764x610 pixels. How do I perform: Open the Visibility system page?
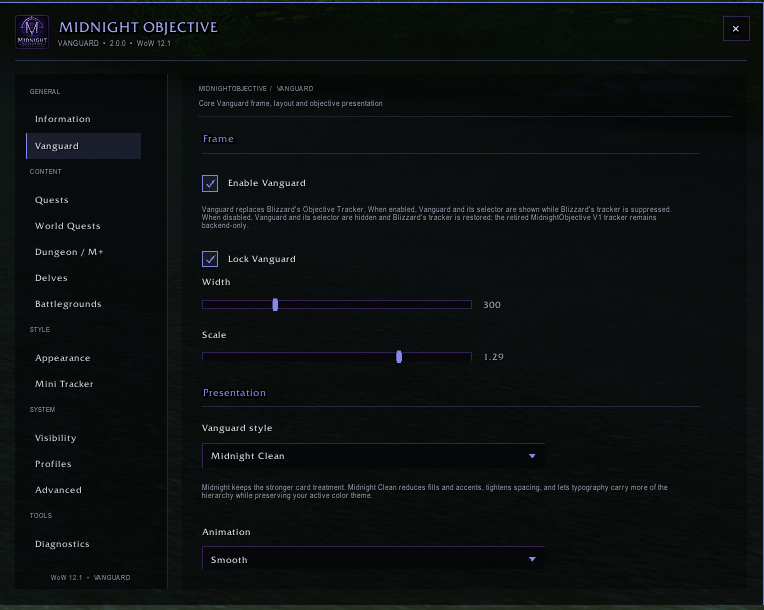(56, 438)
